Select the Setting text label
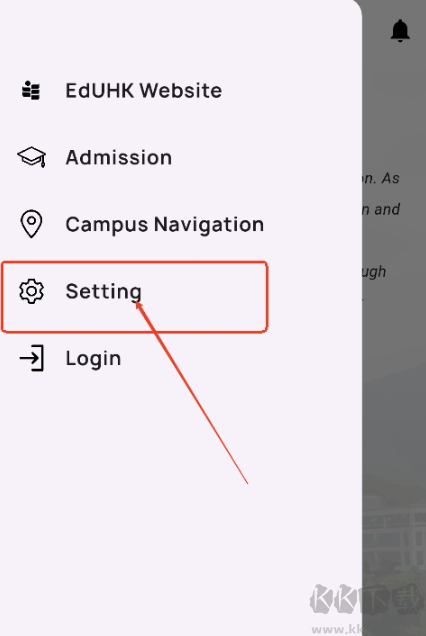This screenshot has height=636, width=426. (103, 291)
